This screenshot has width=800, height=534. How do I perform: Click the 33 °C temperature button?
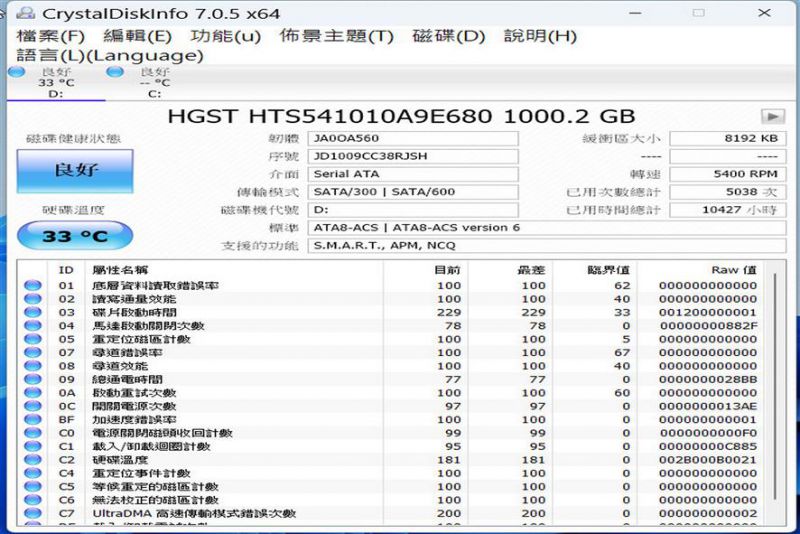[x=75, y=236]
